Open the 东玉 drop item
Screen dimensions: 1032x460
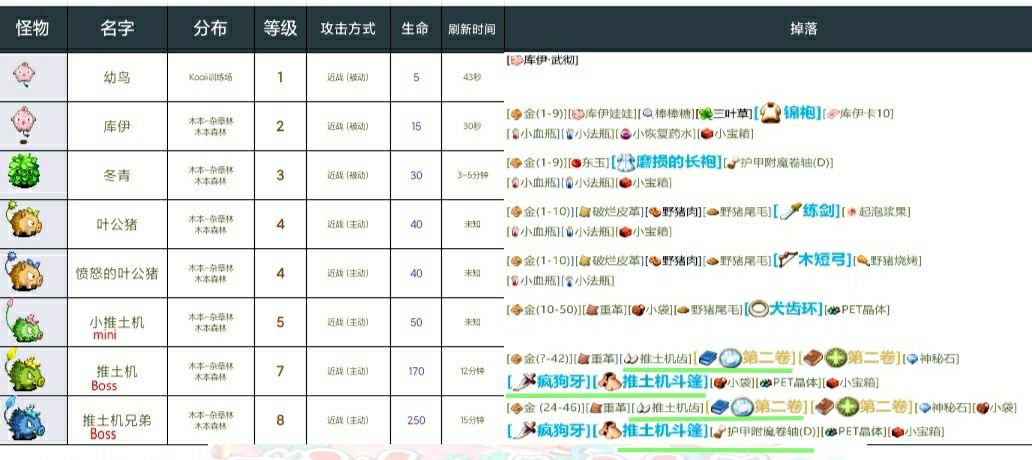coord(588,163)
